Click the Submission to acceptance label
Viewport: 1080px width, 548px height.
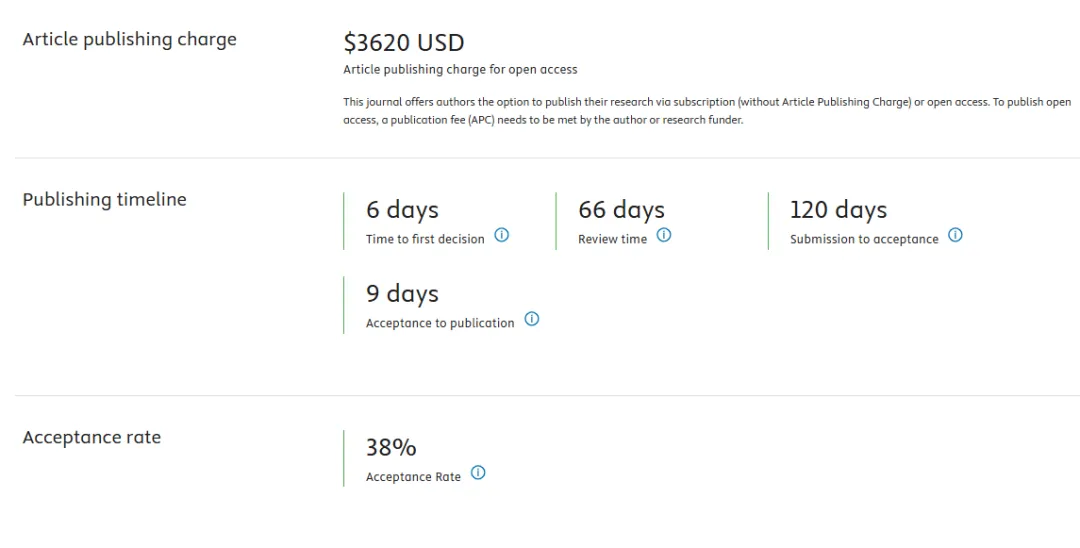[864, 239]
